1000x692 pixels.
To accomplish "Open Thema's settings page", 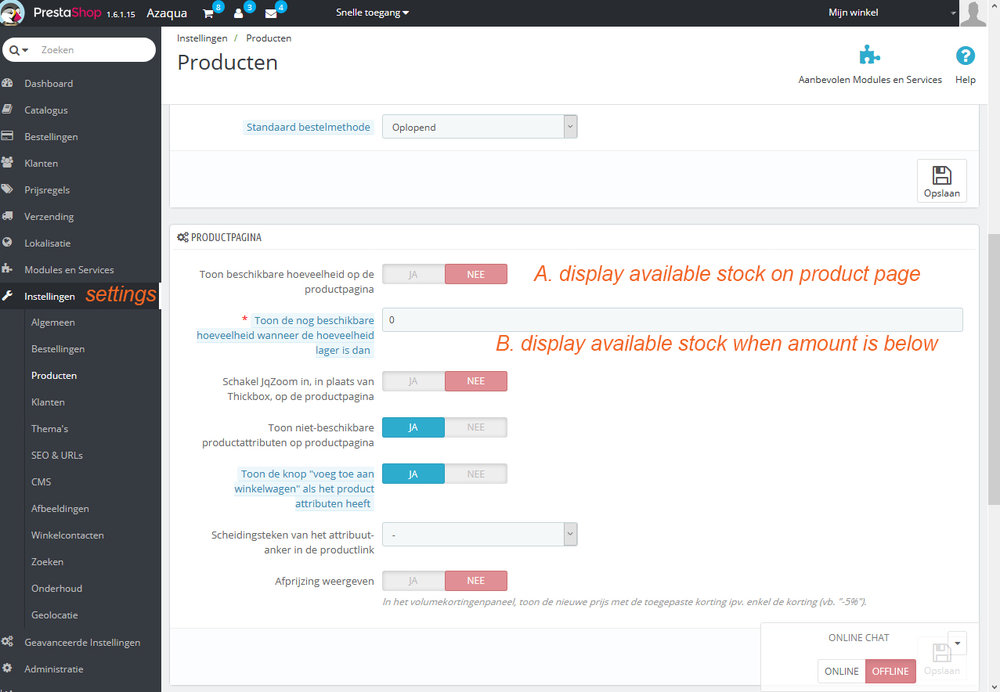I will (x=50, y=429).
